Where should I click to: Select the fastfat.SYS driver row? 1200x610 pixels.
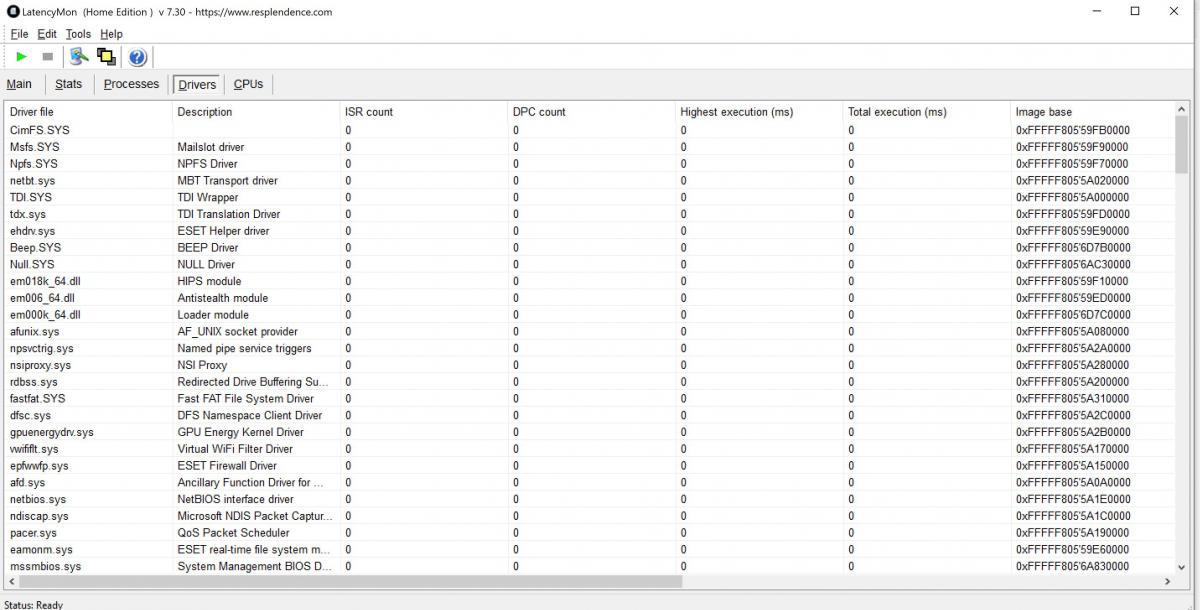pos(590,398)
